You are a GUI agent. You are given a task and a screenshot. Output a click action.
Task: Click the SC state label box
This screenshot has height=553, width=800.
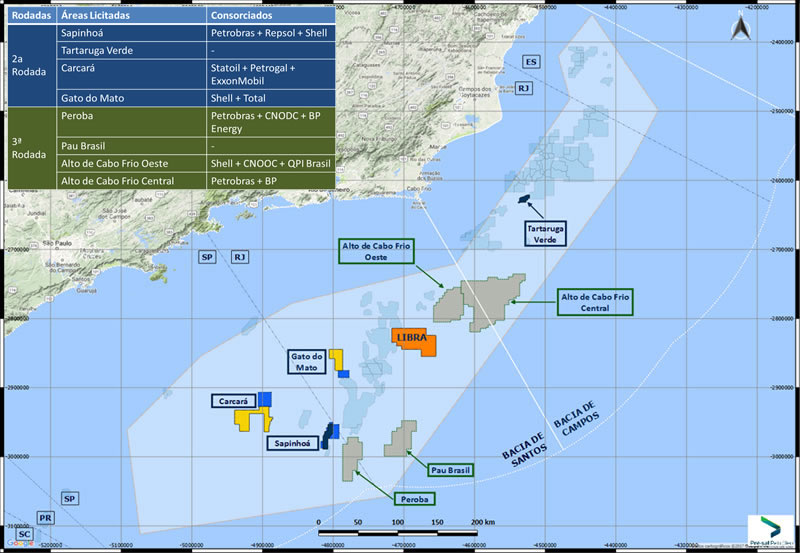pyautogui.click(x=25, y=535)
